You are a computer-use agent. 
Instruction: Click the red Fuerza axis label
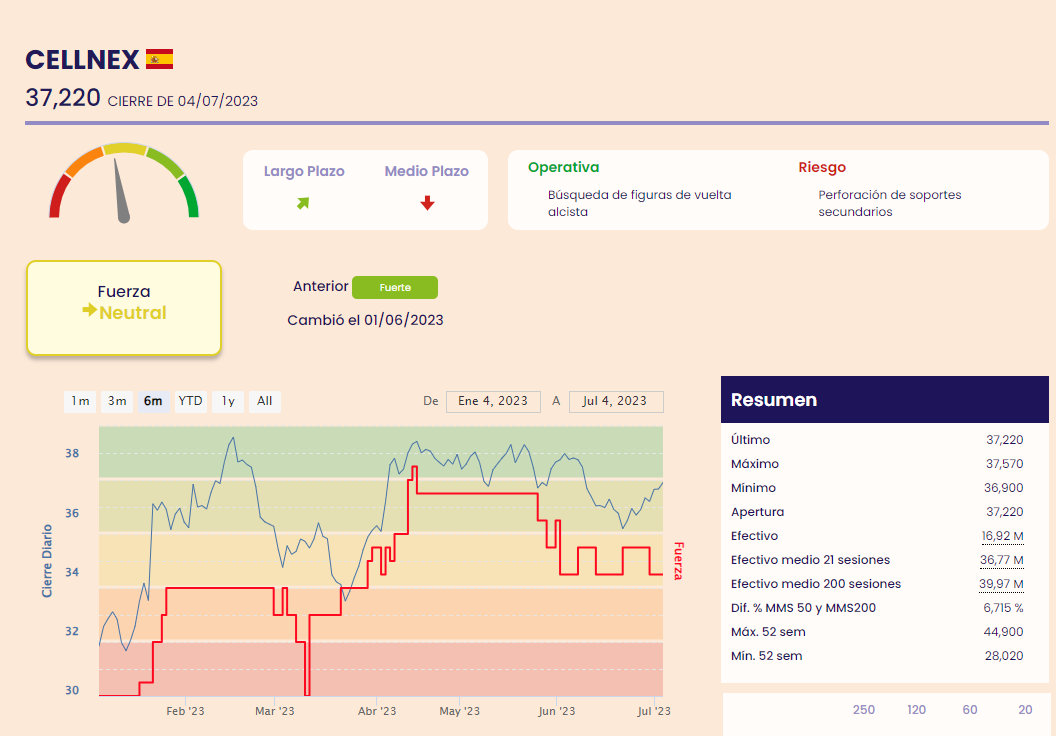678,561
